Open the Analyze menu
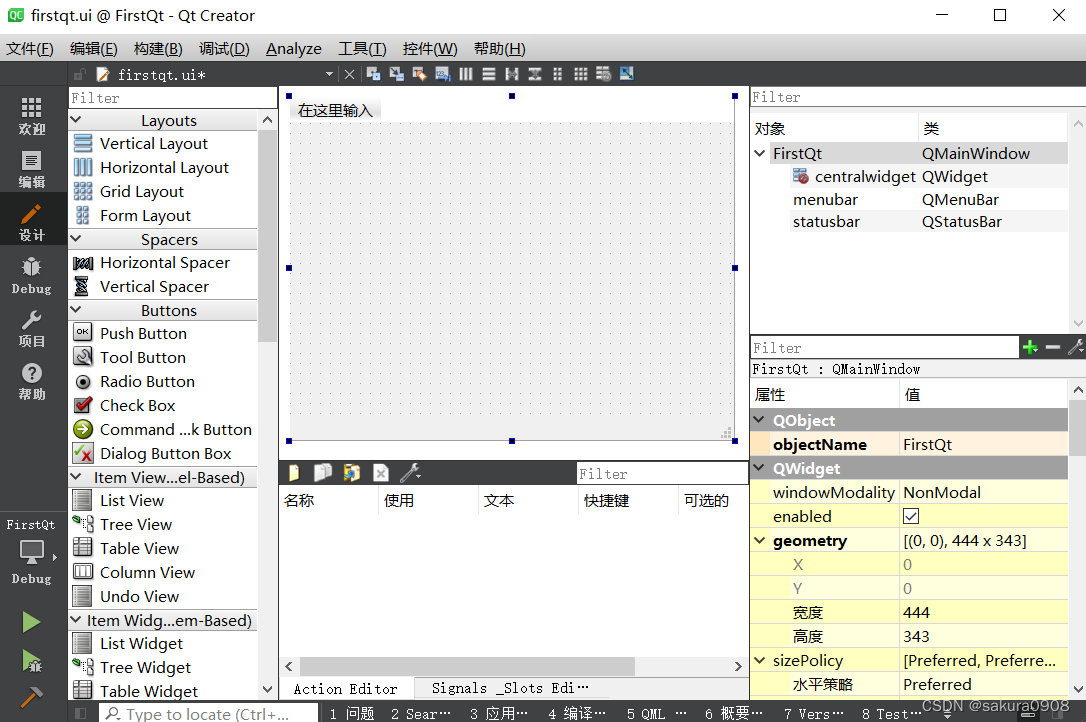1086x722 pixels. tap(294, 49)
